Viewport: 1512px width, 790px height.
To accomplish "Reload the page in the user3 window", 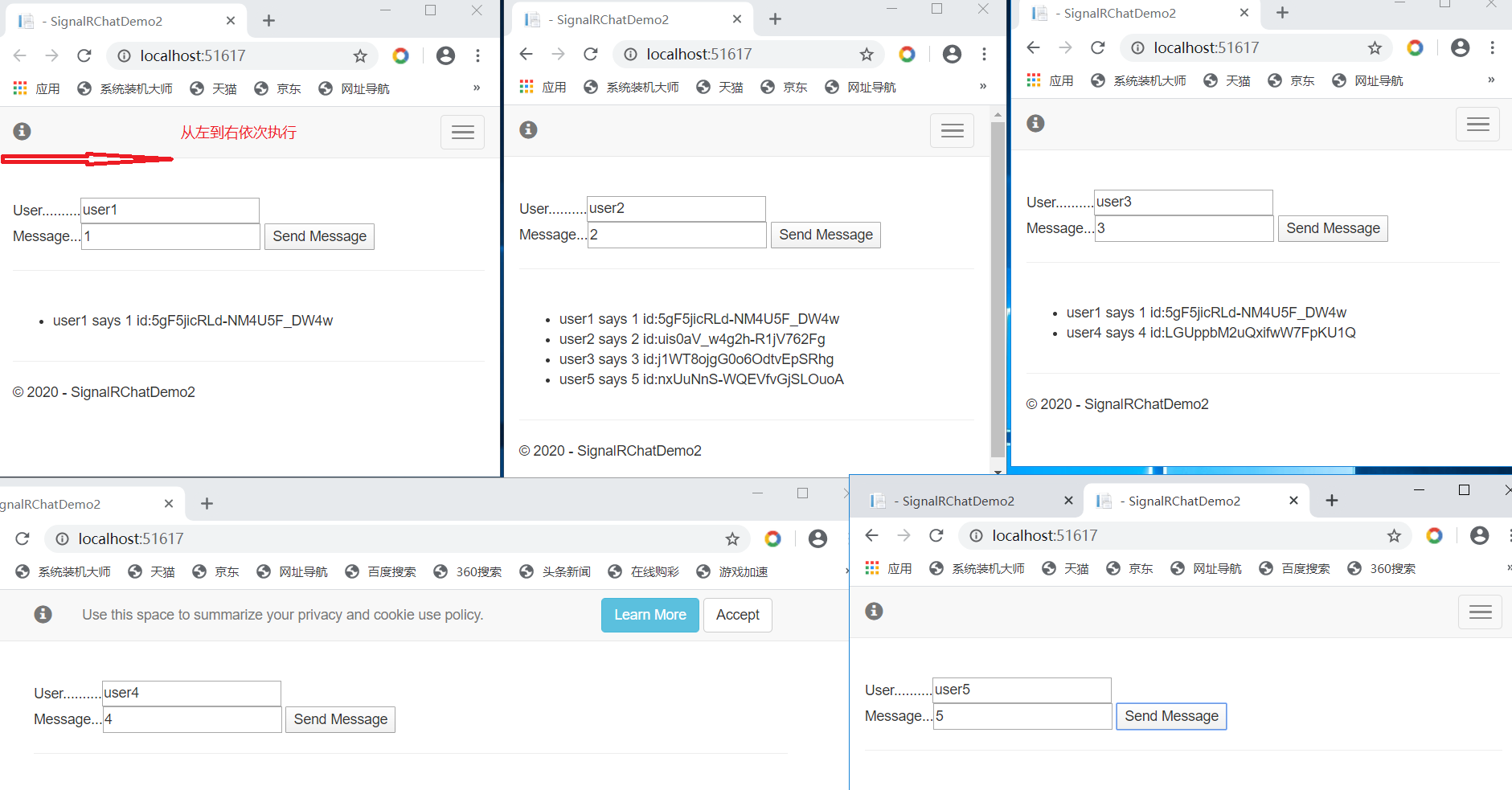I will (1098, 47).
